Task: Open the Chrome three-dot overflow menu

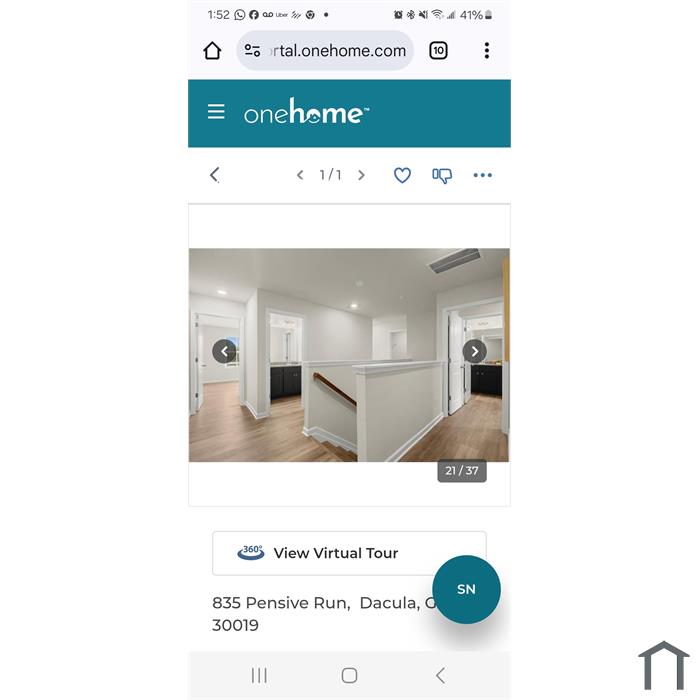Action: pyautogui.click(x=487, y=50)
